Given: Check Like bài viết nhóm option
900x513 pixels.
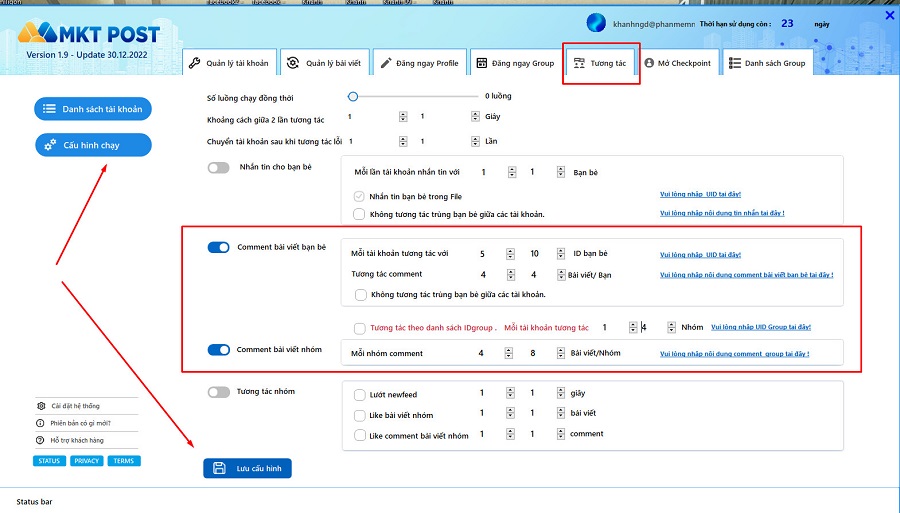Looking at the screenshot, I should [x=359, y=415].
